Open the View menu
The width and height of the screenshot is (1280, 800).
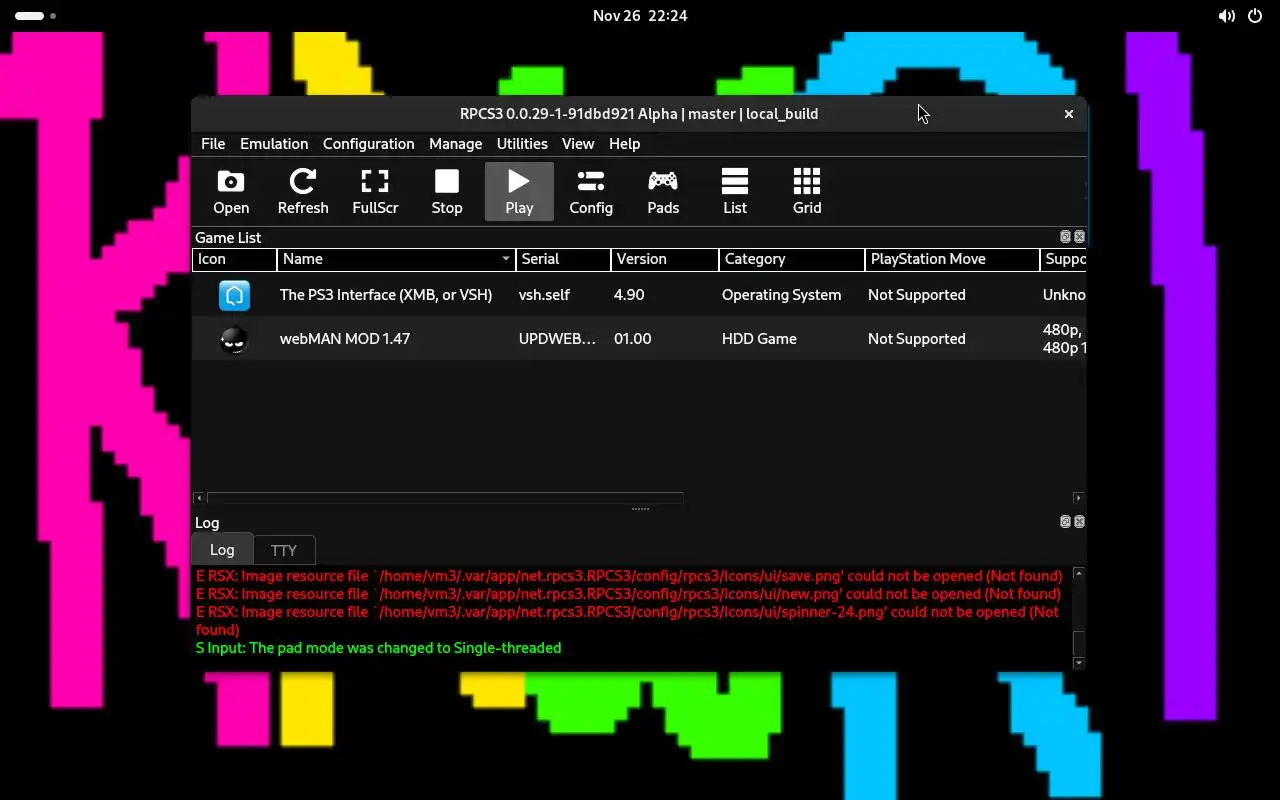(578, 144)
